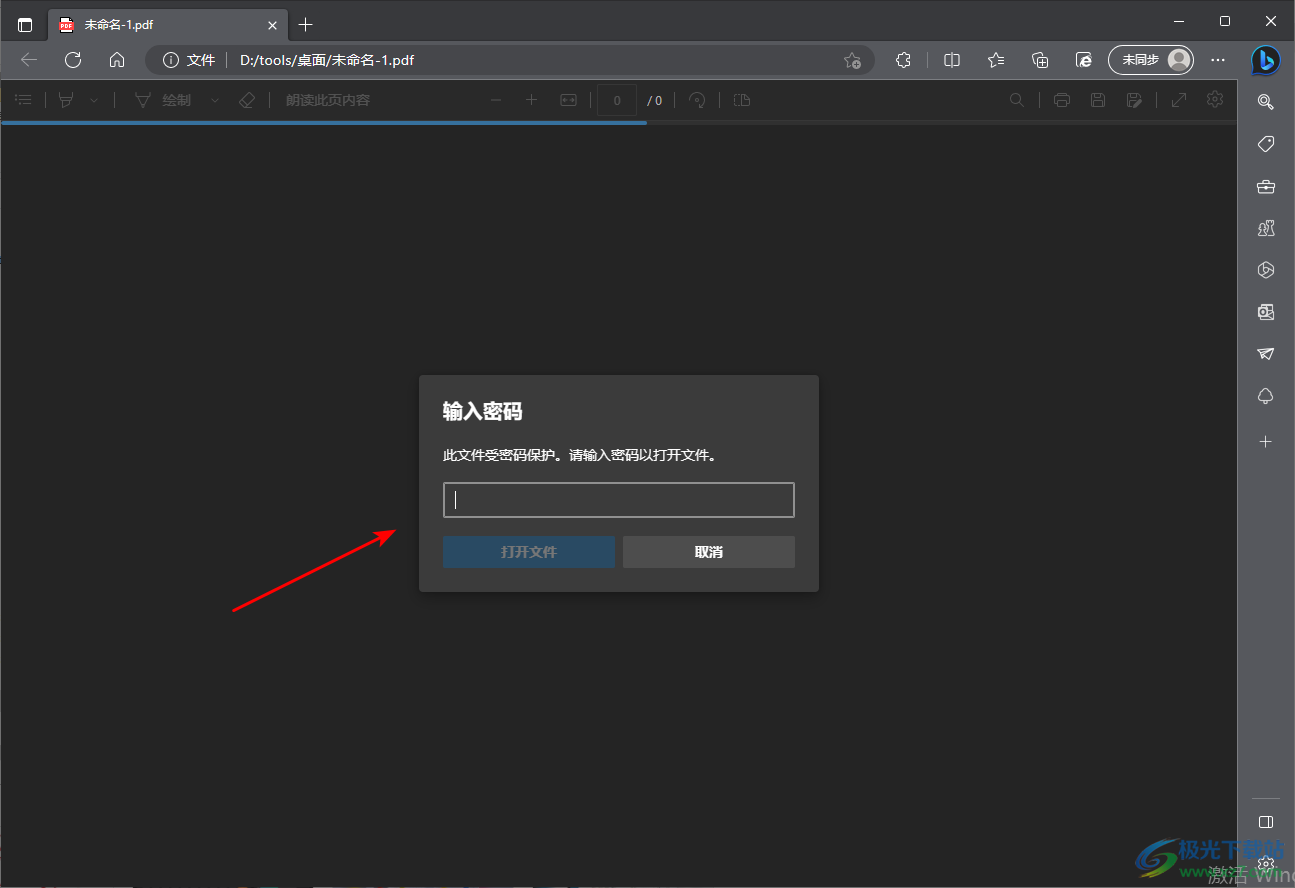Toggle the page view layout
The height and width of the screenshot is (888, 1295).
point(742,100)
